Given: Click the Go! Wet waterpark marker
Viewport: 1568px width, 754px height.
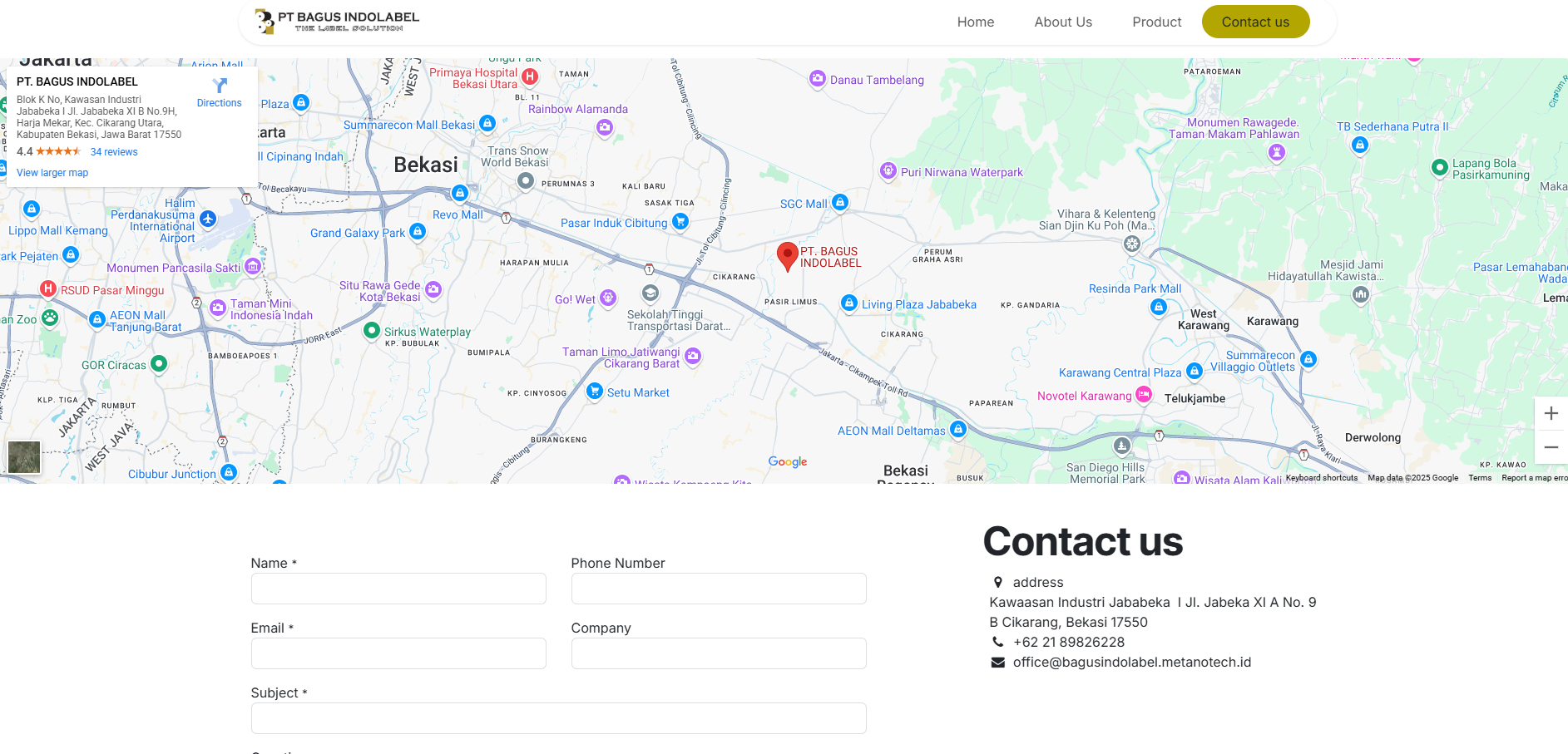Looking at the screenshot, I should coord(608,298).
